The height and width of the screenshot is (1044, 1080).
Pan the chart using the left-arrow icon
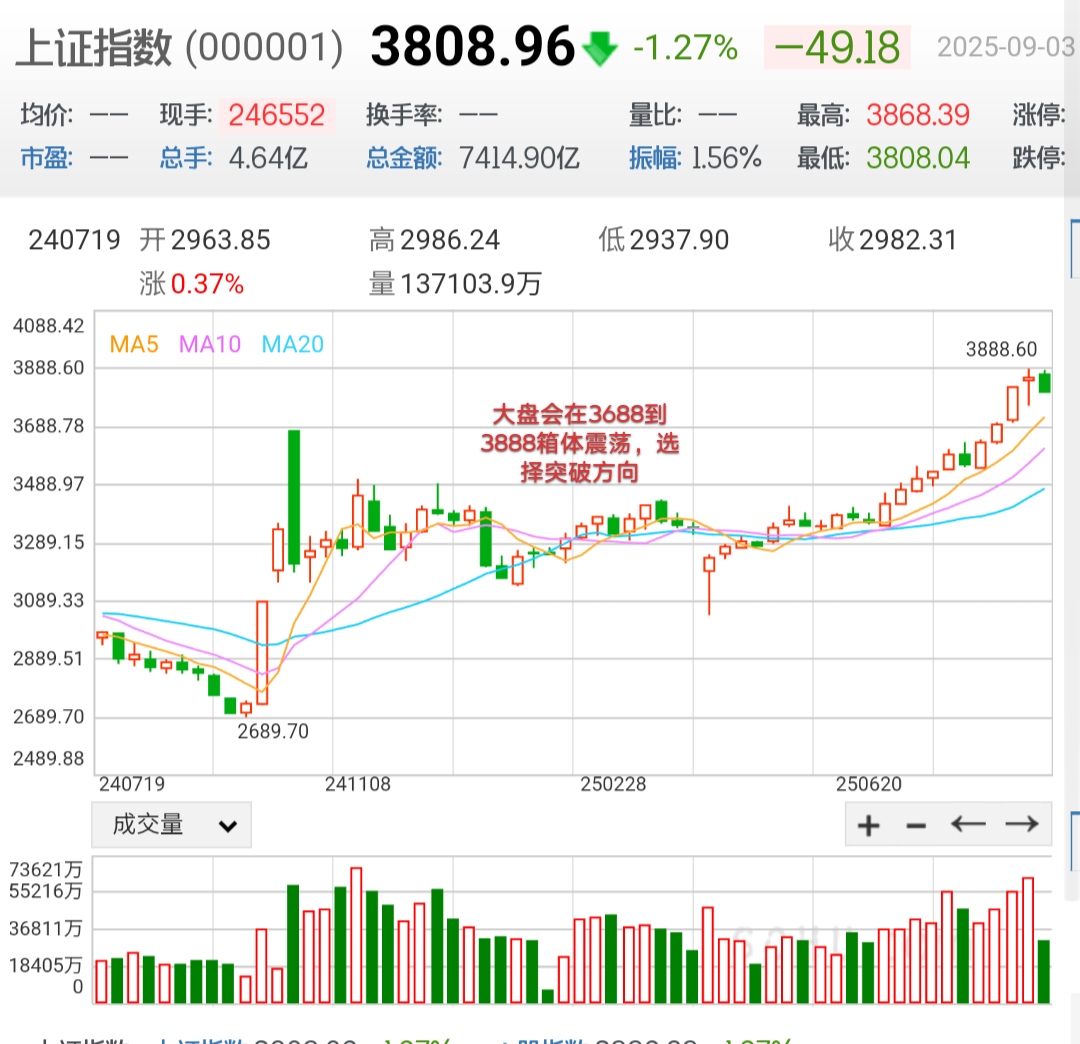click(966, 824)
